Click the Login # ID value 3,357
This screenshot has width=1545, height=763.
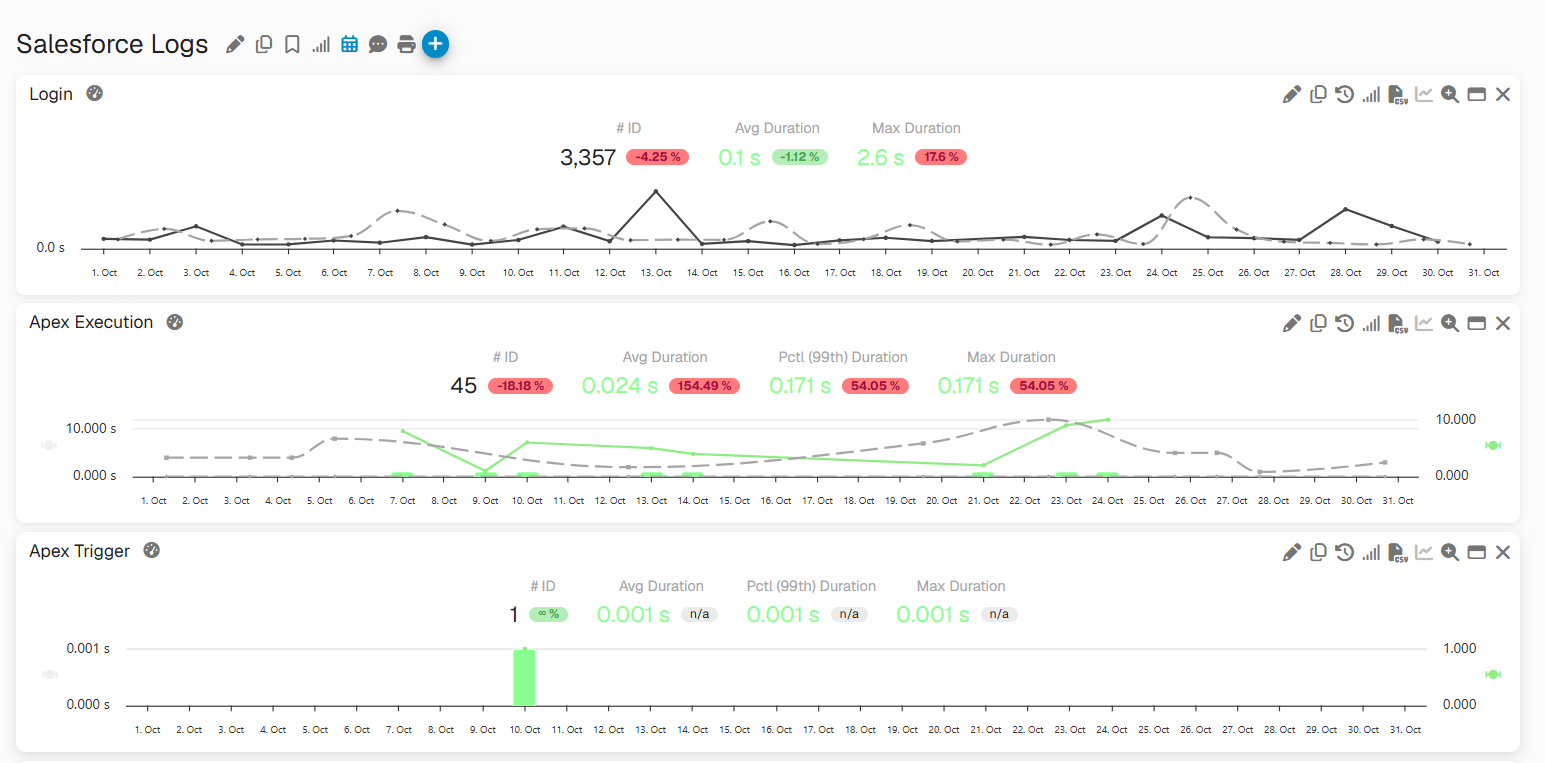(588, 157)
